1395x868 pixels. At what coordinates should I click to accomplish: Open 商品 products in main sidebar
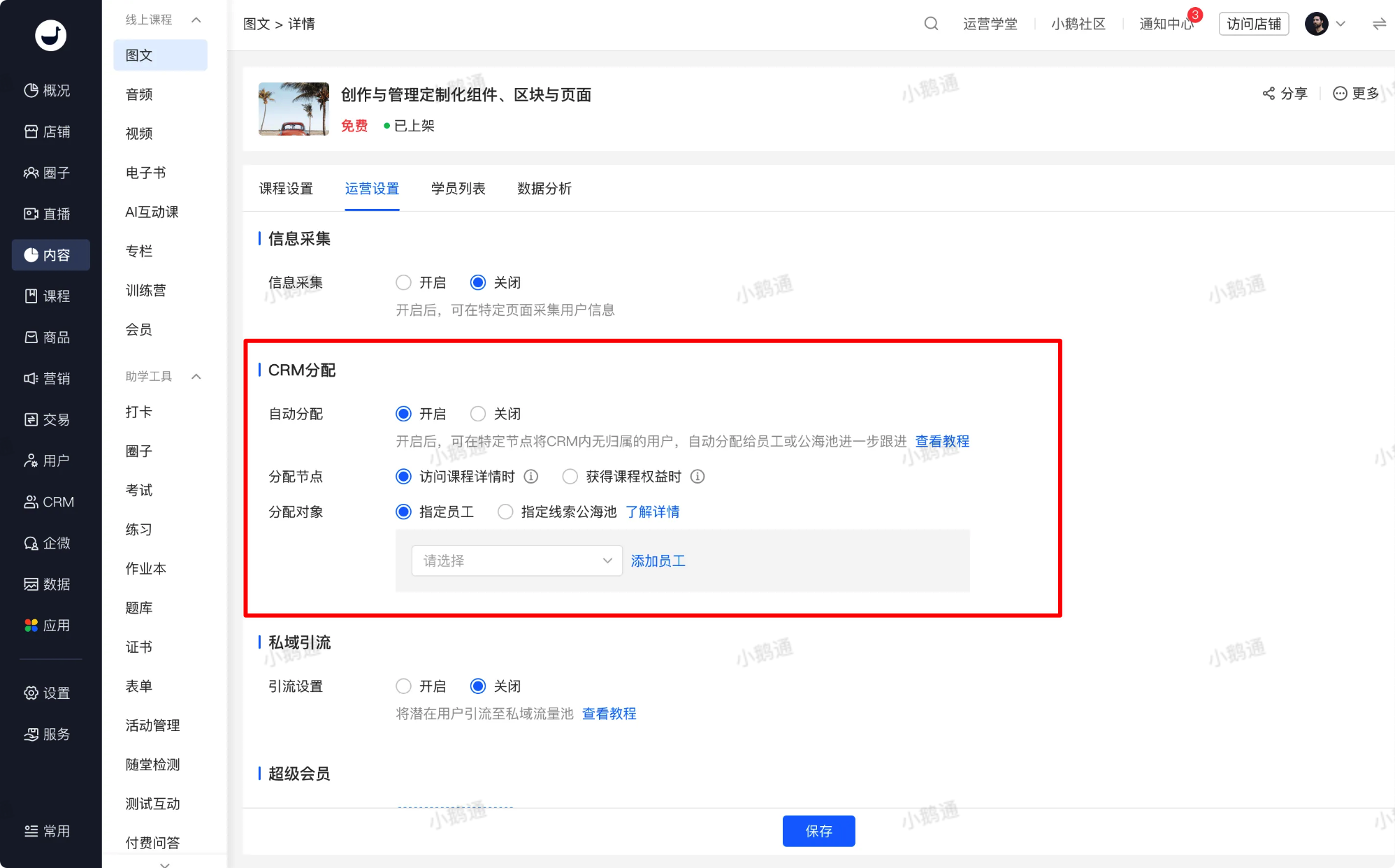pyautogui.click(x=48, y=338)
